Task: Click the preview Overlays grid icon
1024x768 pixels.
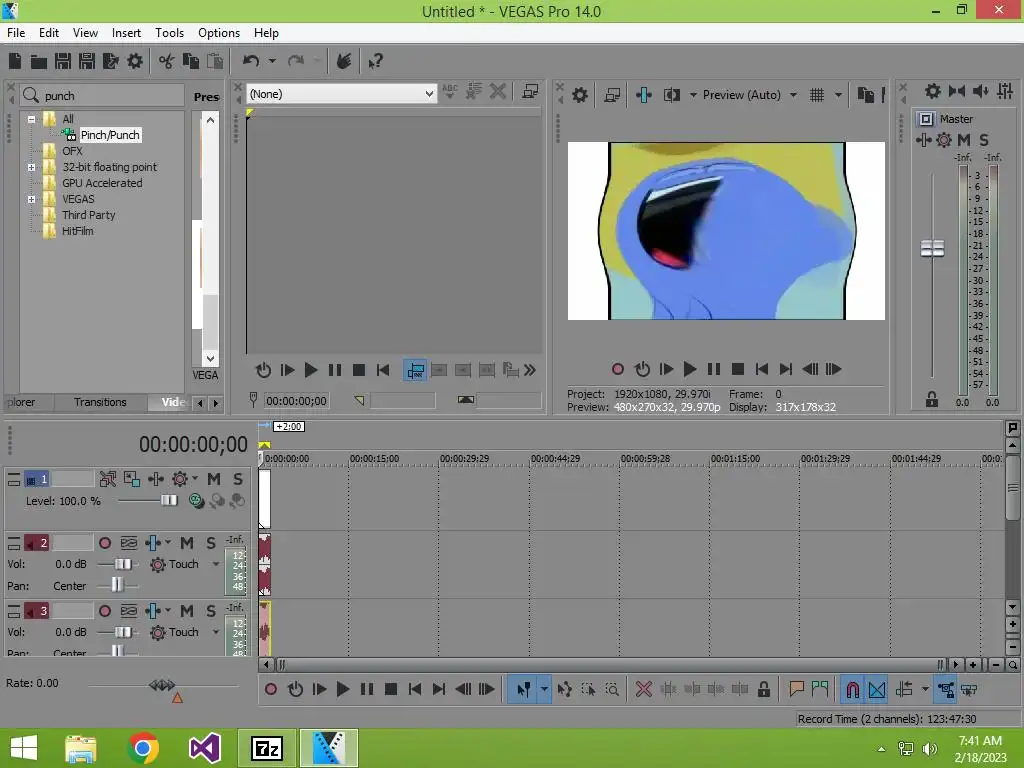Action: pyautogui.click(x=817, y=95)
